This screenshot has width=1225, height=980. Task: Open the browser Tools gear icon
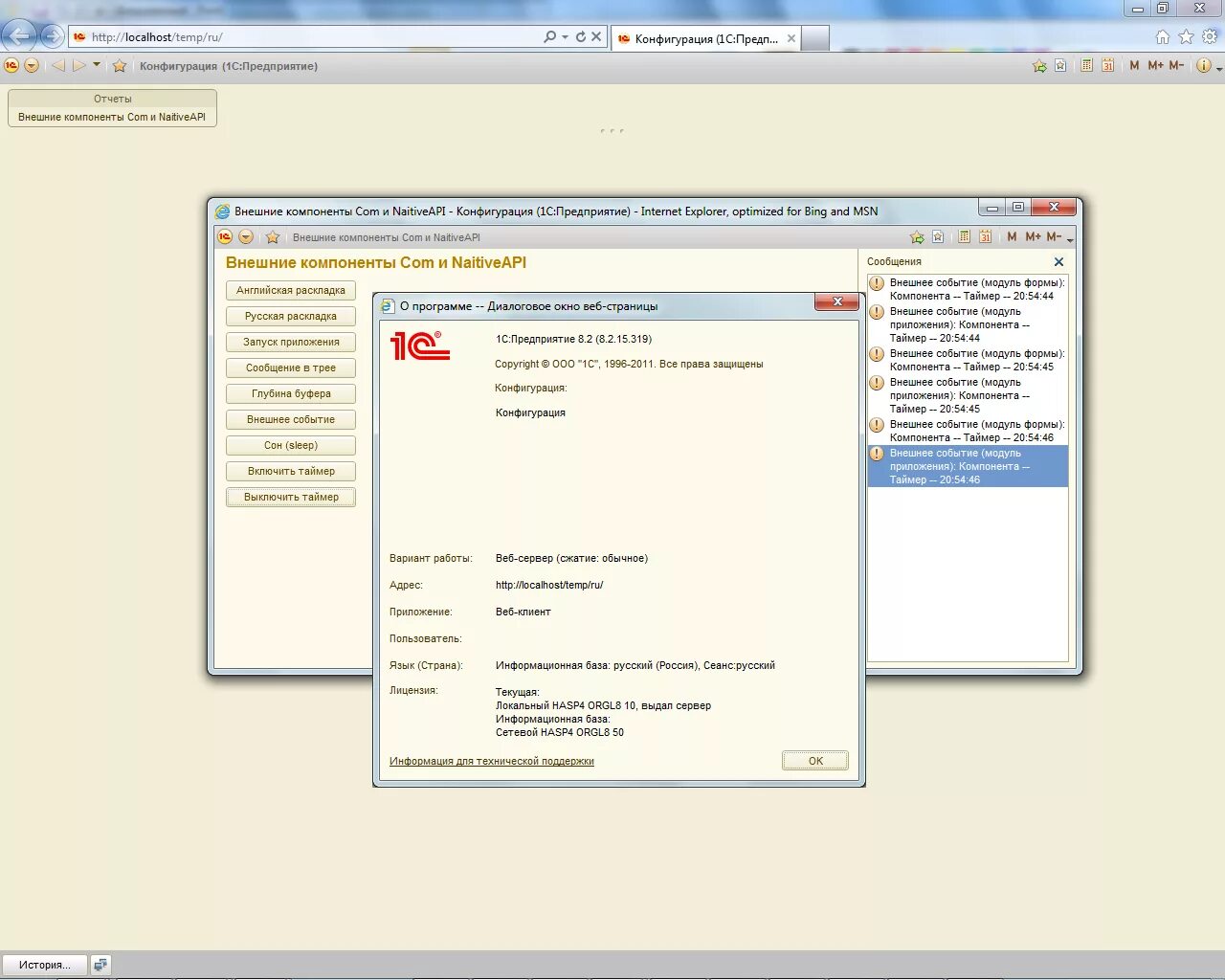pyautogui.click(x=1210, y=36)
